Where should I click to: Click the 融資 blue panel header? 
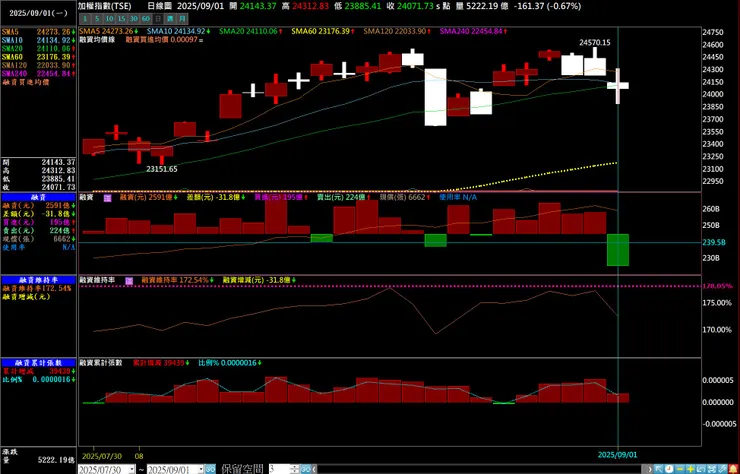[38, 197]
